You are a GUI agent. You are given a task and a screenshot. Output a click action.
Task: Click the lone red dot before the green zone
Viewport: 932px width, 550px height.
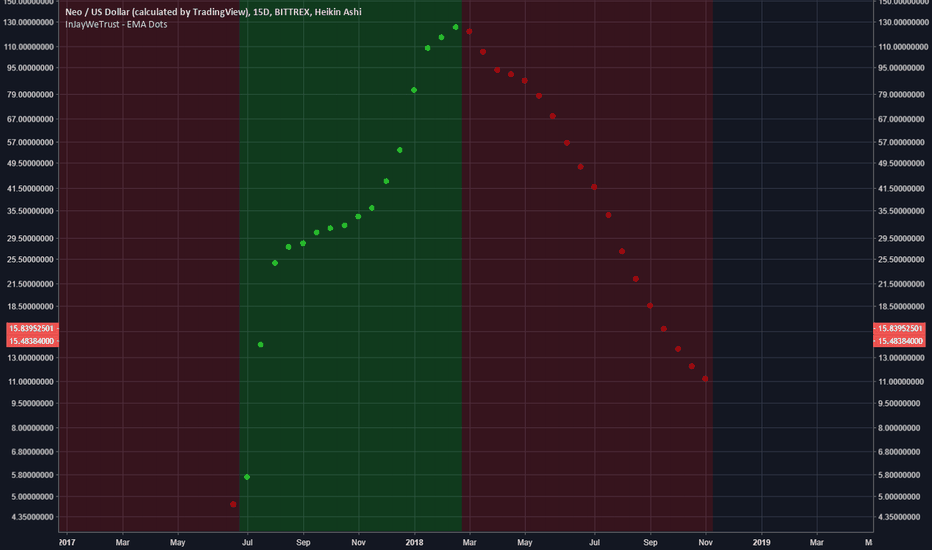pyautogui.click(x=233, y=504)
